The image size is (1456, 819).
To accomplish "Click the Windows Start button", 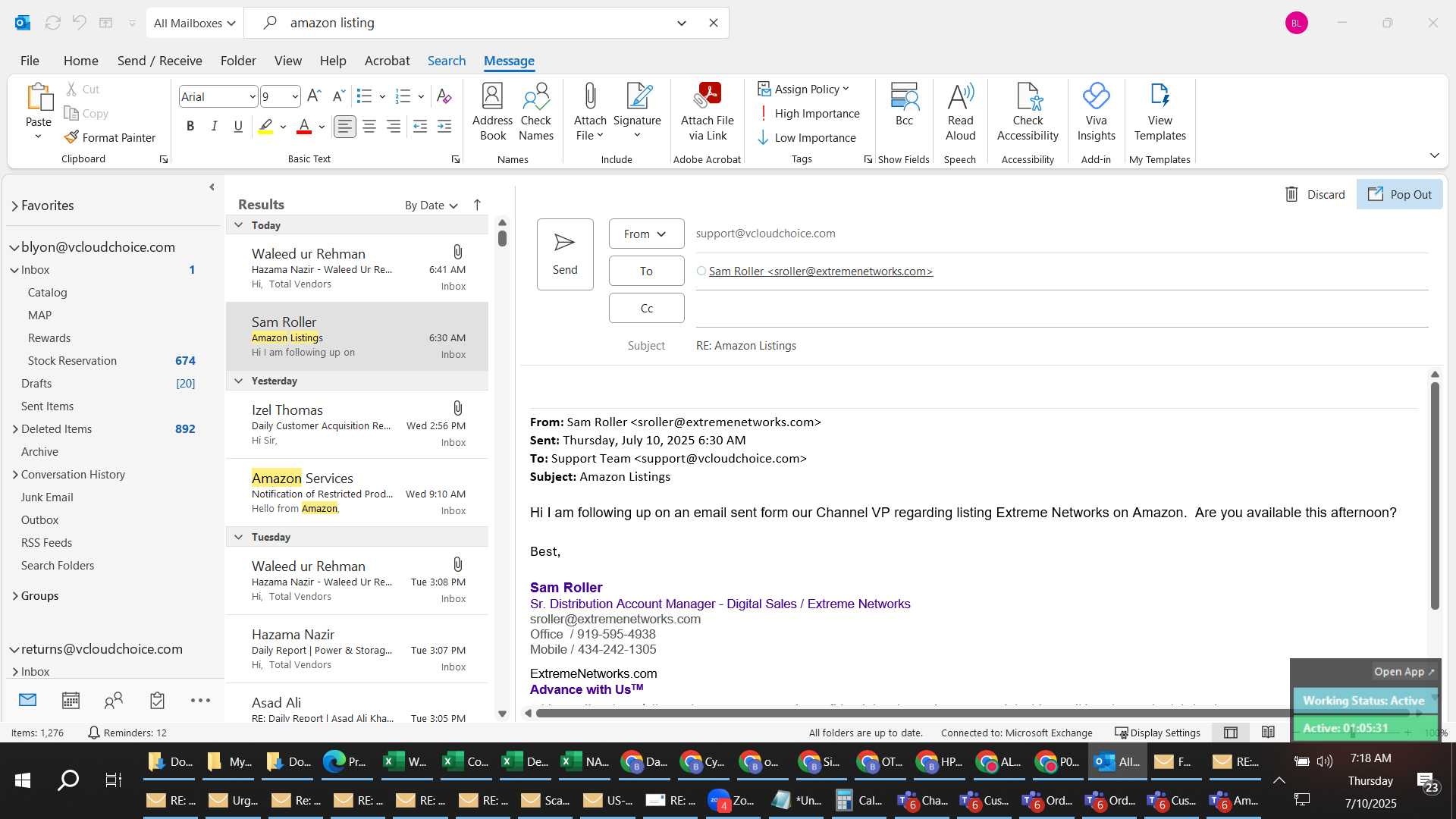I will 23,780.
